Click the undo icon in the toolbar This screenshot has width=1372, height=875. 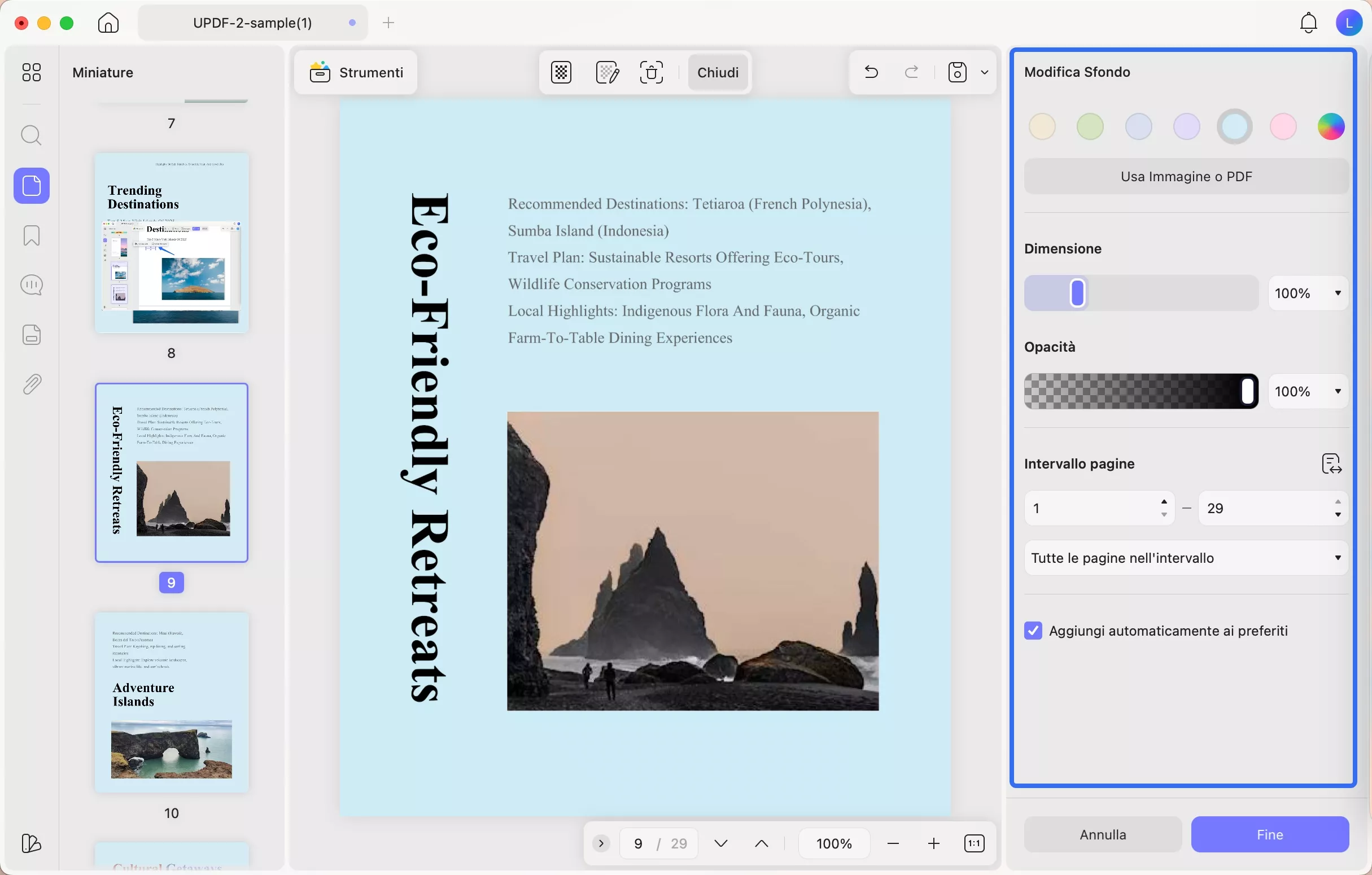point(871,72)
